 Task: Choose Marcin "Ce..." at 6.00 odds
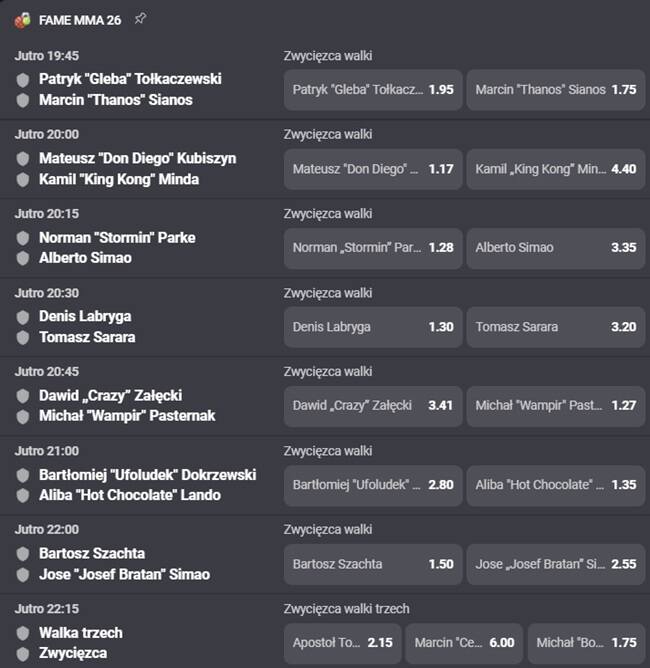[464, 643]
